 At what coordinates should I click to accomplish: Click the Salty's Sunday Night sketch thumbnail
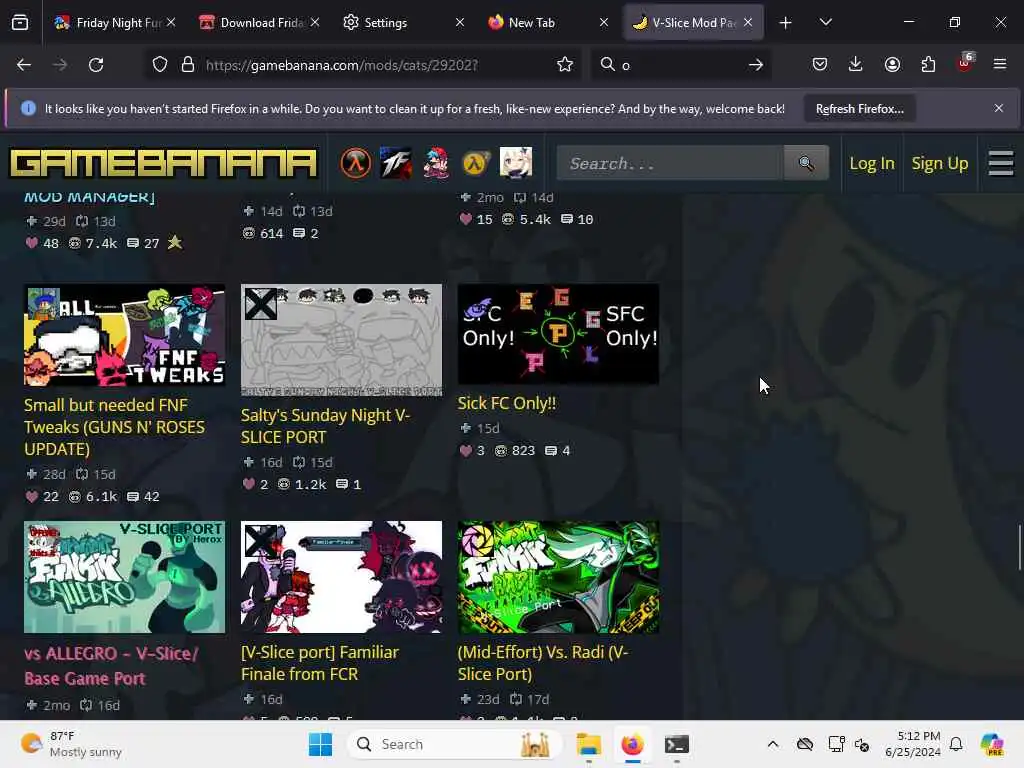[x=342, y=340]
